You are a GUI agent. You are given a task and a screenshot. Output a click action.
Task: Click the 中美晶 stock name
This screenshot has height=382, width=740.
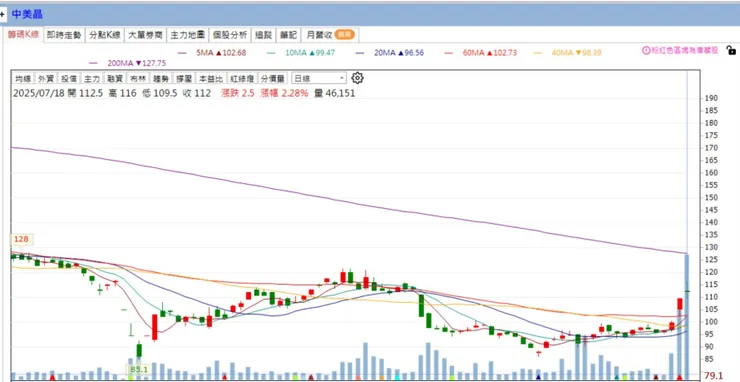pos(27,14)
